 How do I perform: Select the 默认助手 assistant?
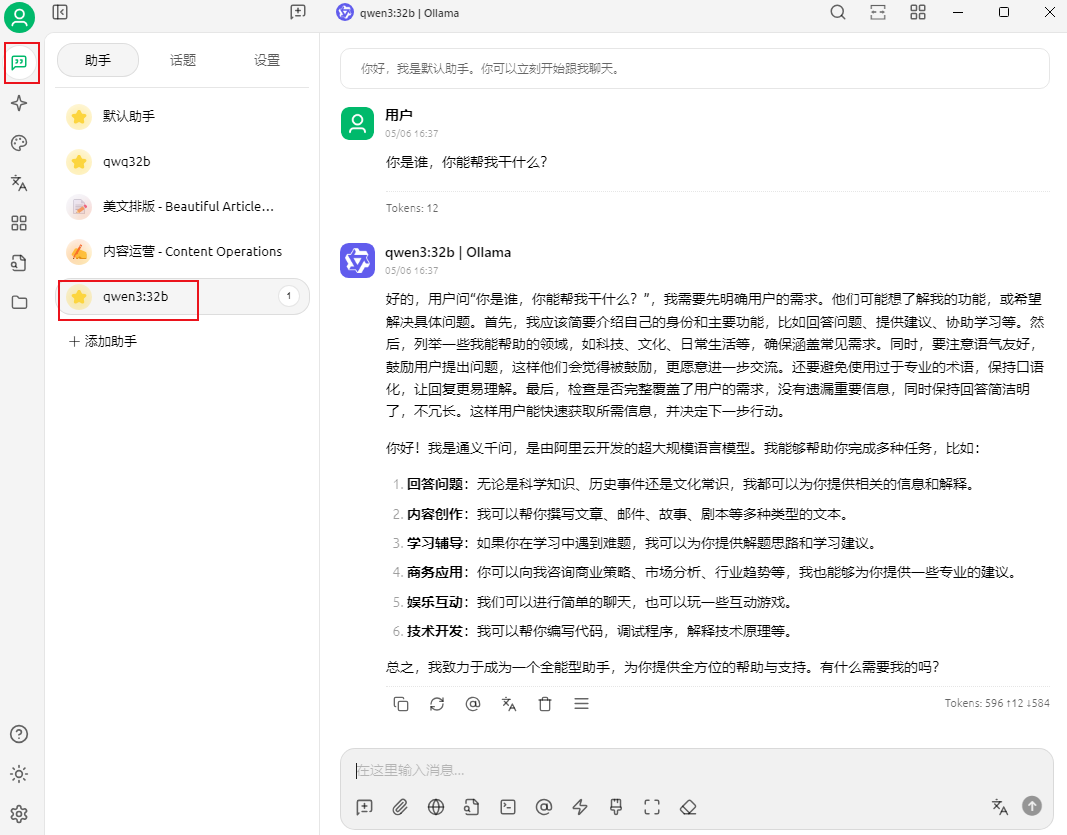(x=182, y=116)
